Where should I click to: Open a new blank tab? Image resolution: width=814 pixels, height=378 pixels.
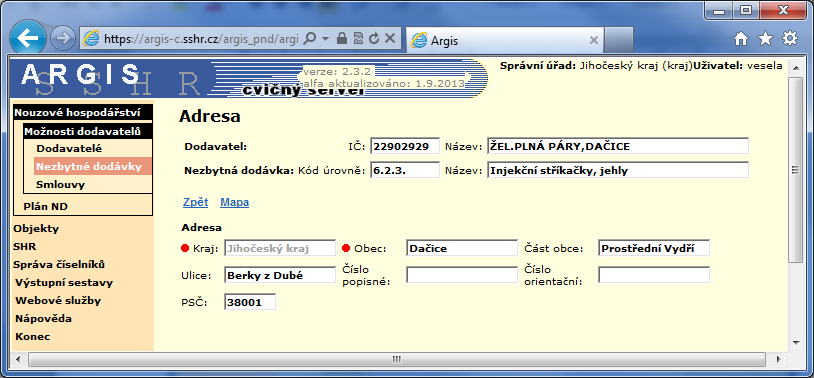[619, 40]
